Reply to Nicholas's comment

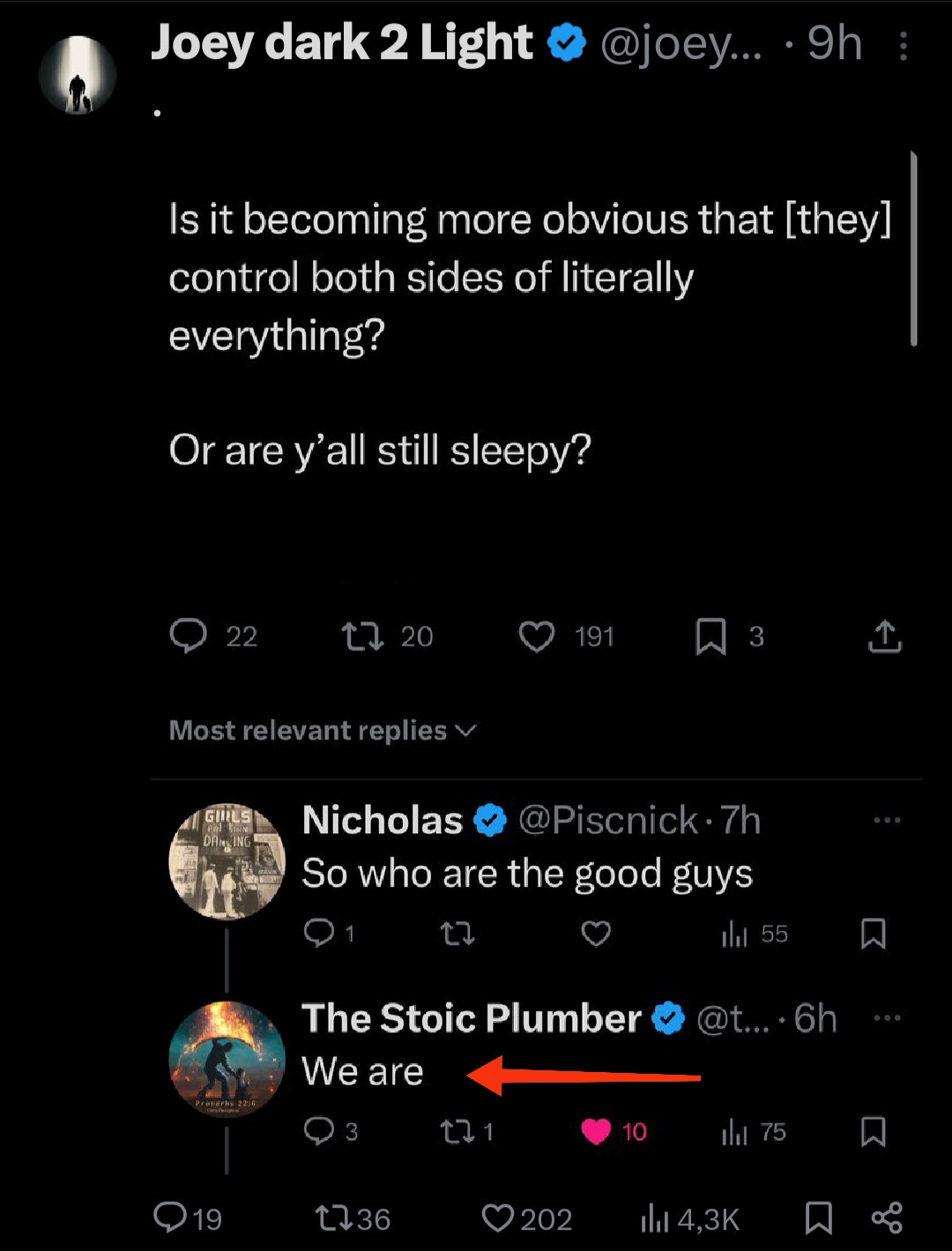point(318,933)
